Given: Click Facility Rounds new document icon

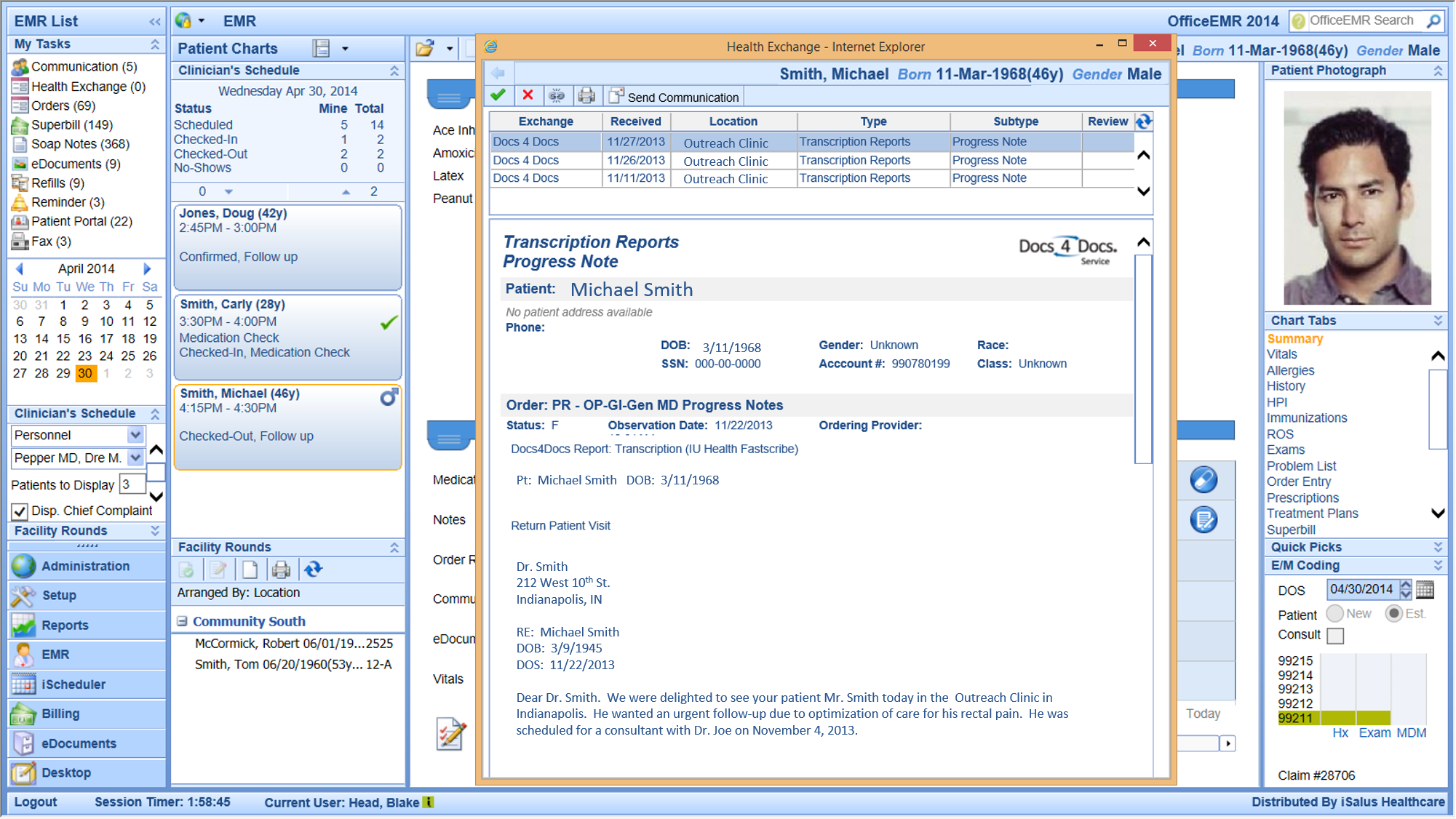Looking at the screenshot, I should tap(250, 570).
